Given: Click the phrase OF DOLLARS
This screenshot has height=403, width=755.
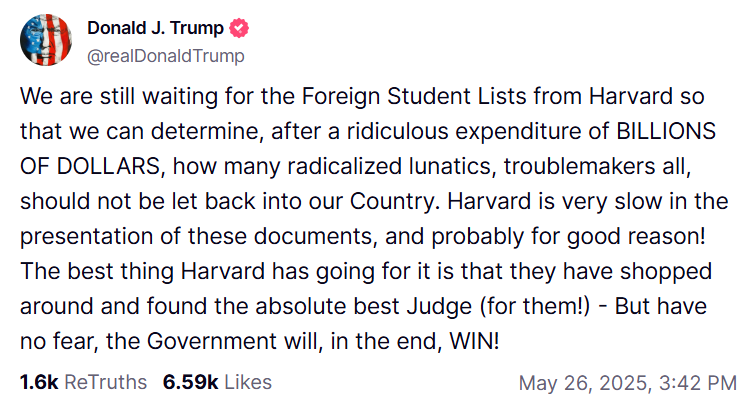Looking at the screenshot, I should pos(90,166).
